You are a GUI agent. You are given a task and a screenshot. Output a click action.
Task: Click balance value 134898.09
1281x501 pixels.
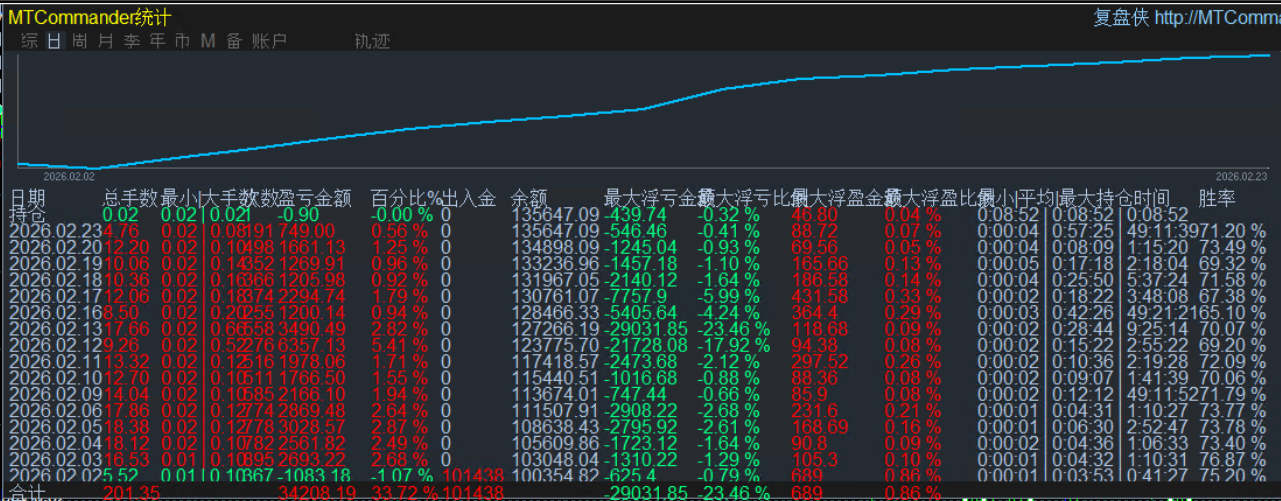click(x=555, y=247)
